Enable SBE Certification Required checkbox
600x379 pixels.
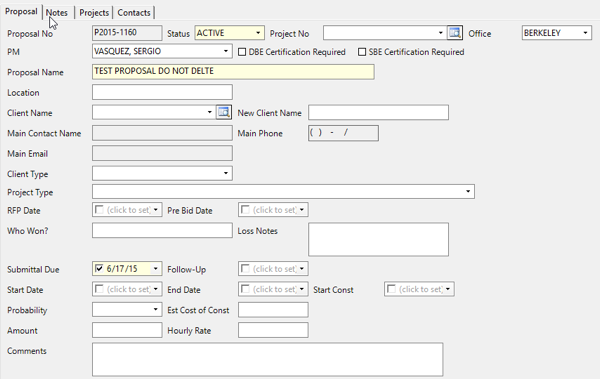pos(362,52)
